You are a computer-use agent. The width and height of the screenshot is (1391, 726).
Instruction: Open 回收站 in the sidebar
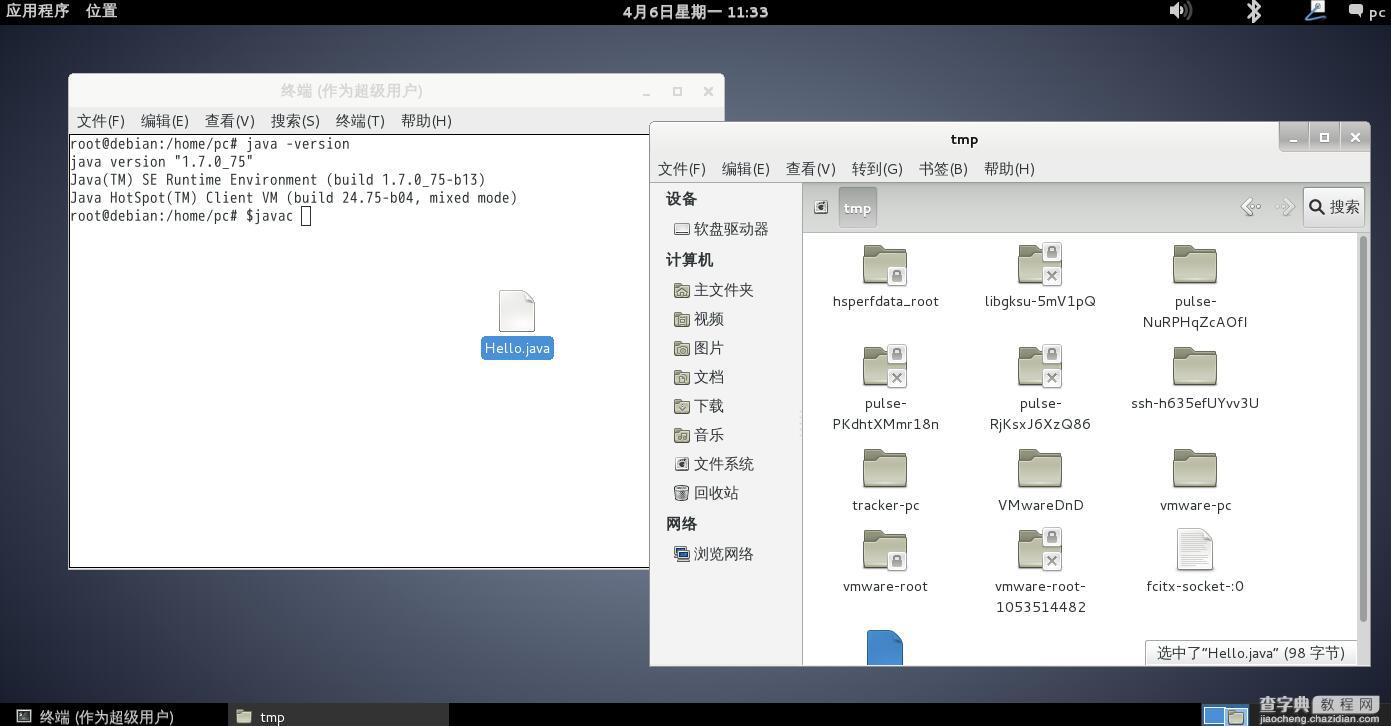pos(706,493)
